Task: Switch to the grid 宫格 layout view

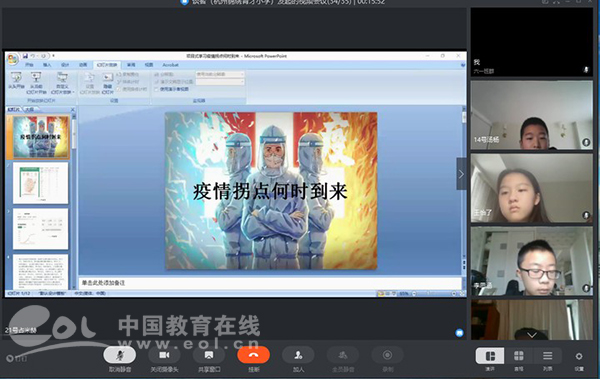Action: pos(518,356)
